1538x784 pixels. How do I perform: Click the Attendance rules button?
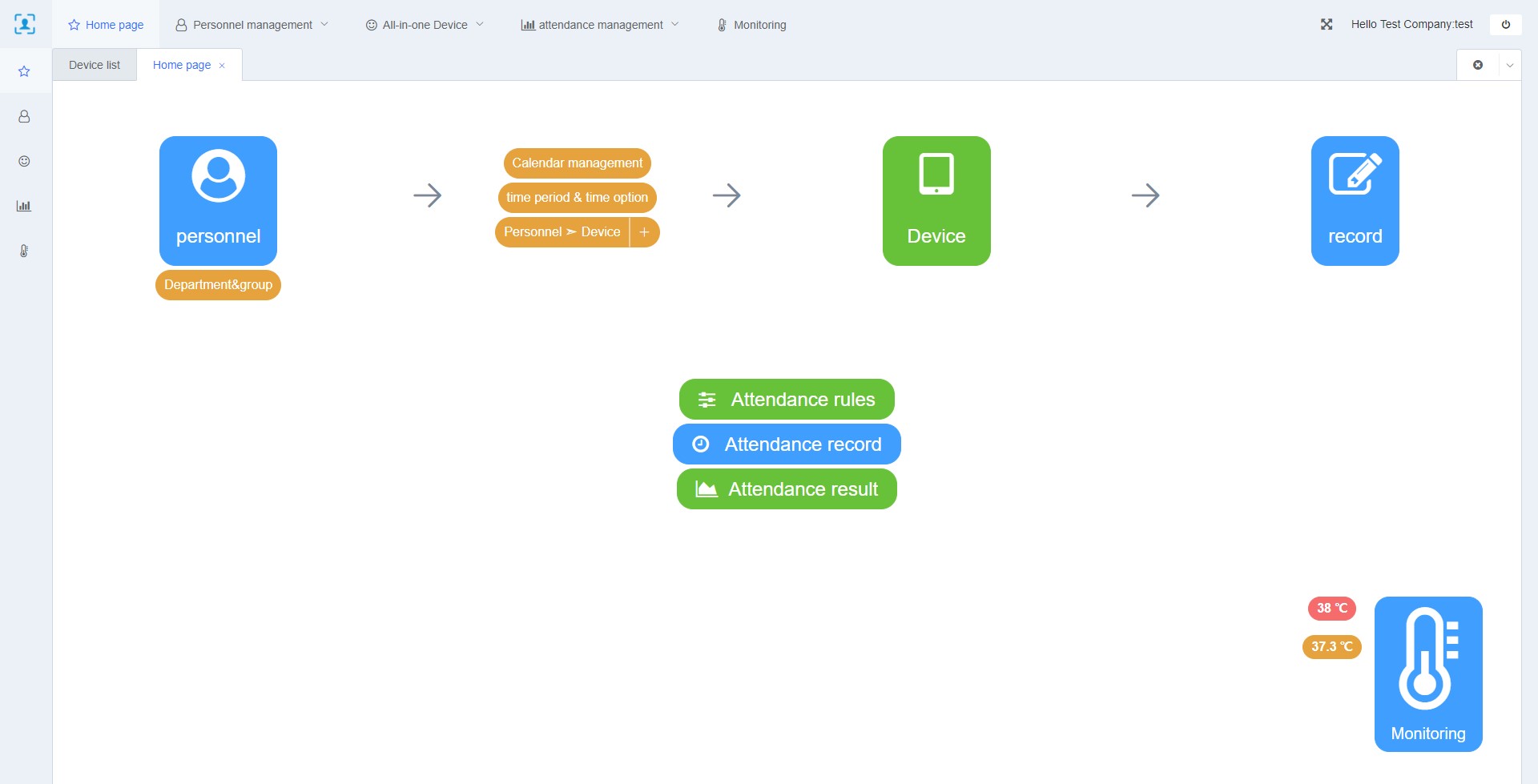(787, 400)
